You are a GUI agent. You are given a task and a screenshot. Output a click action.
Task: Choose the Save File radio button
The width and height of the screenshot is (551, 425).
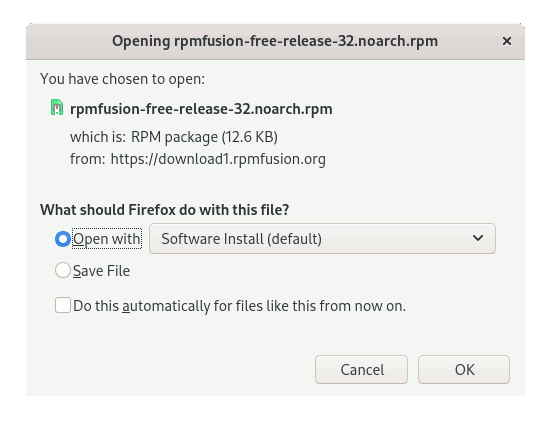pos(63,270)
